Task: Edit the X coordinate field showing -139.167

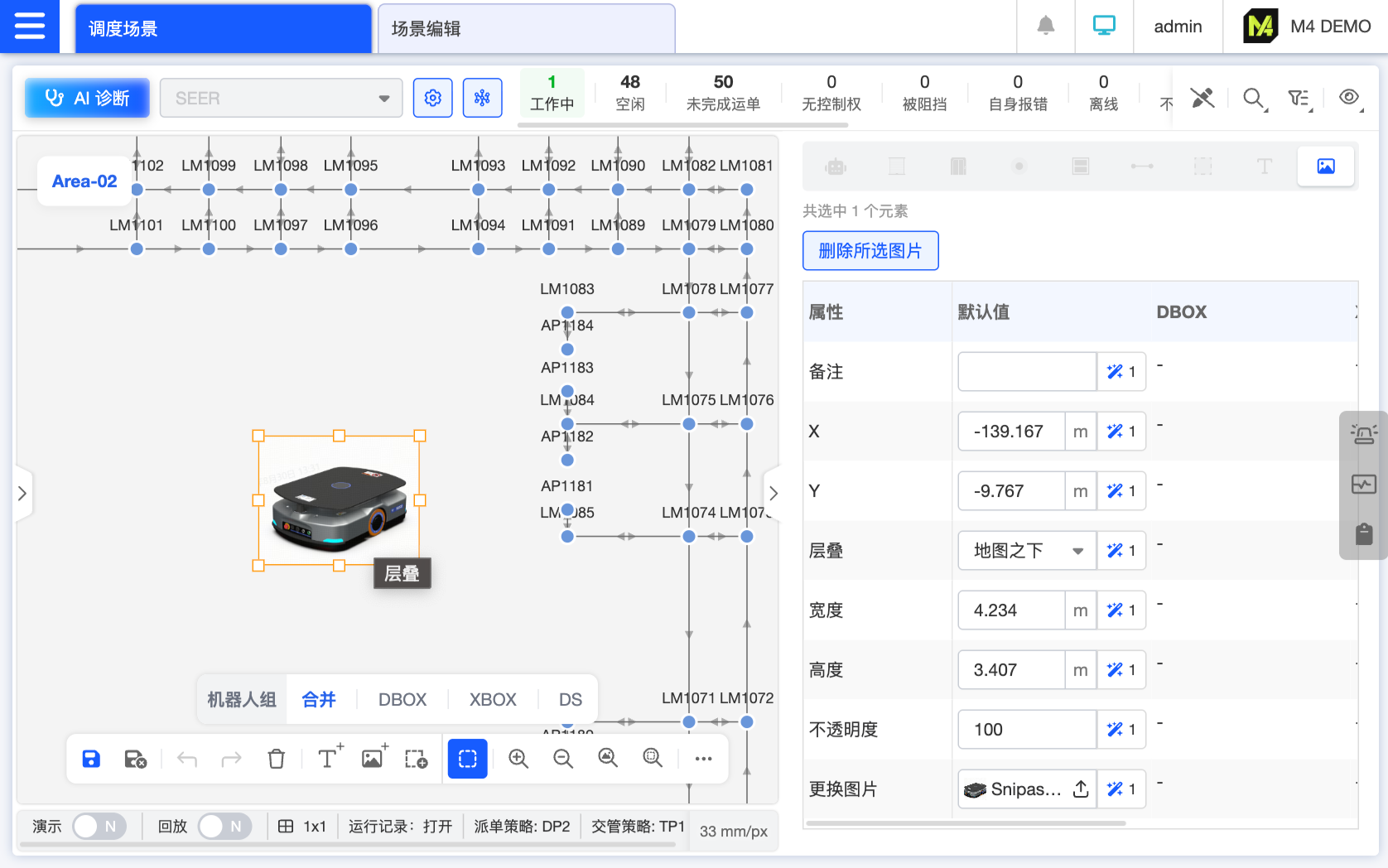Action: [x=1010, y=431]
